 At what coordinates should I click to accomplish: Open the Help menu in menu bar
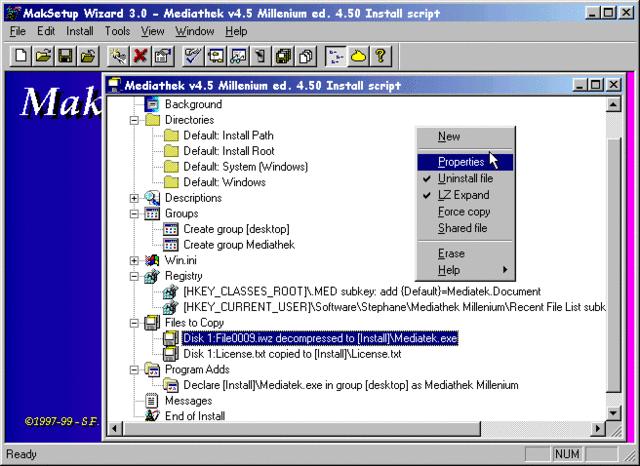236,31
